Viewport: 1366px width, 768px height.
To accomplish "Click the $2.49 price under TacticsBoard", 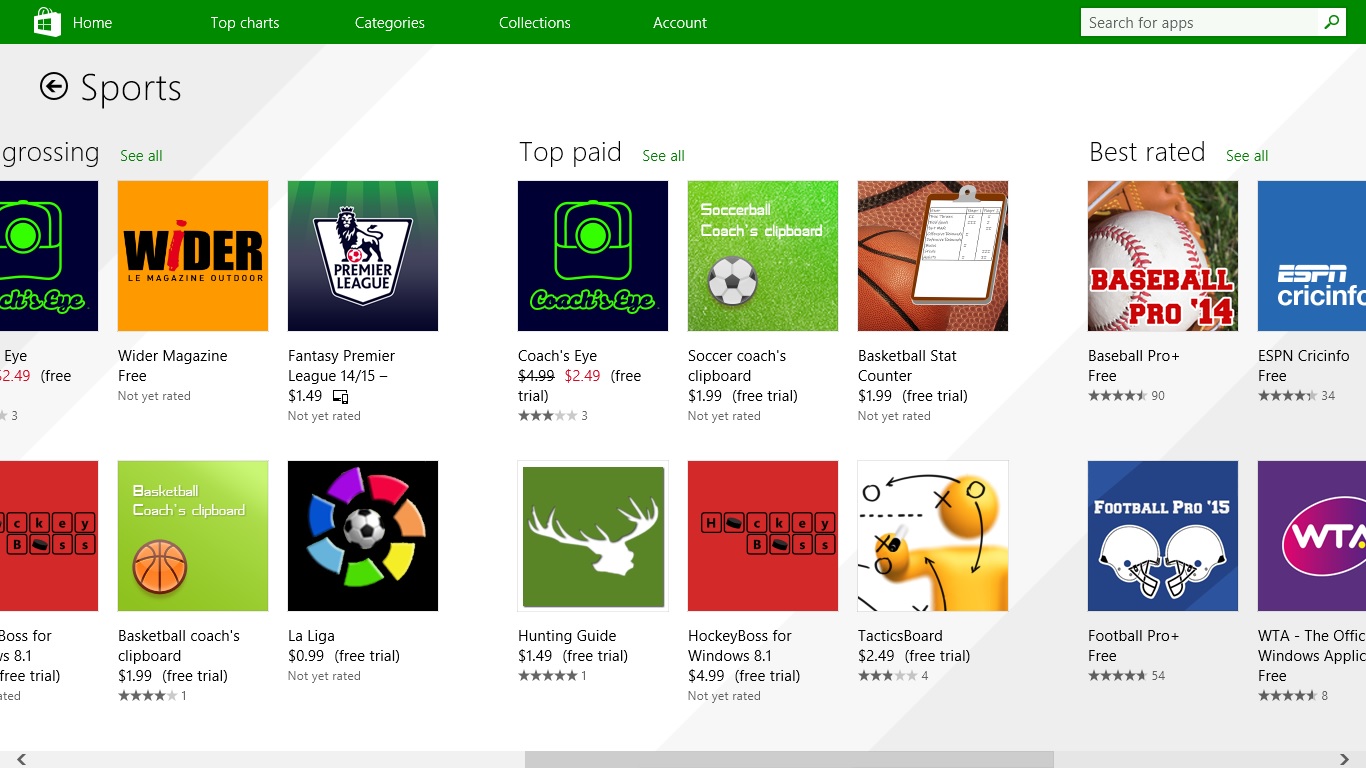I will coord(876,656).
